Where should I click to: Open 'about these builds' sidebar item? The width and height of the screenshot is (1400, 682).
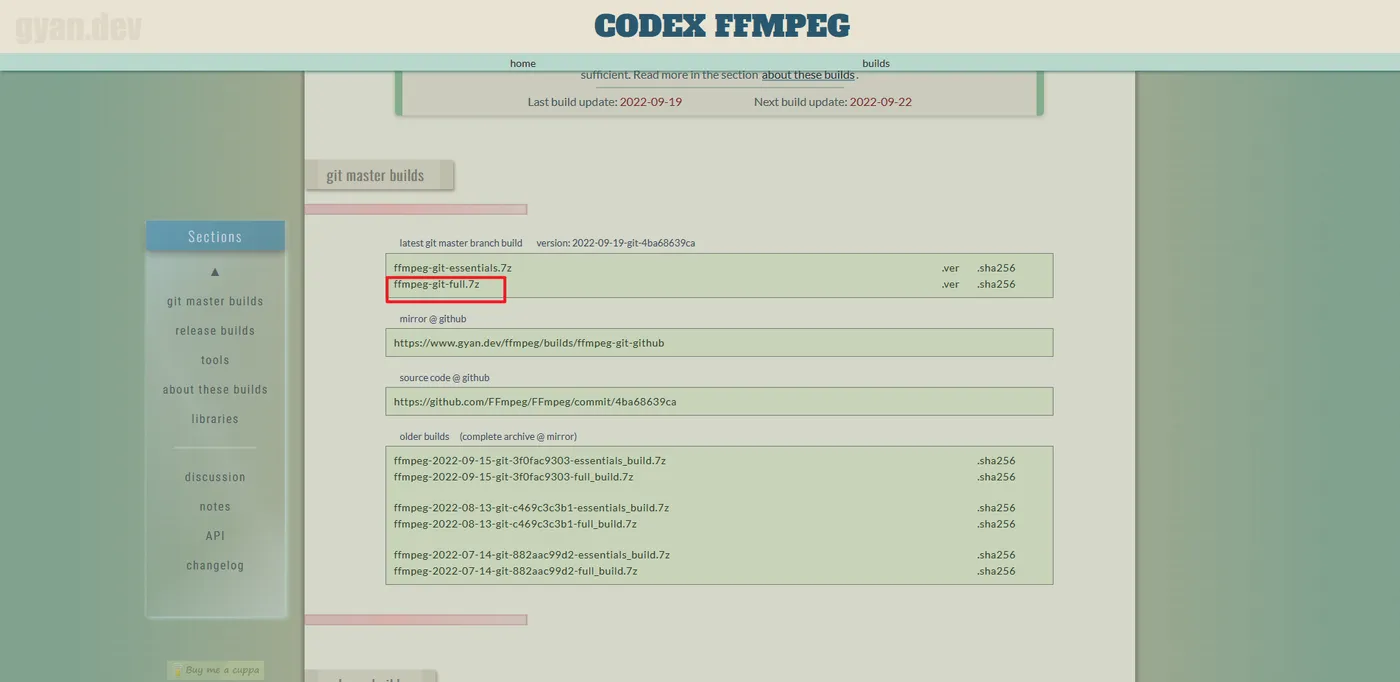[x=215, y=390]
